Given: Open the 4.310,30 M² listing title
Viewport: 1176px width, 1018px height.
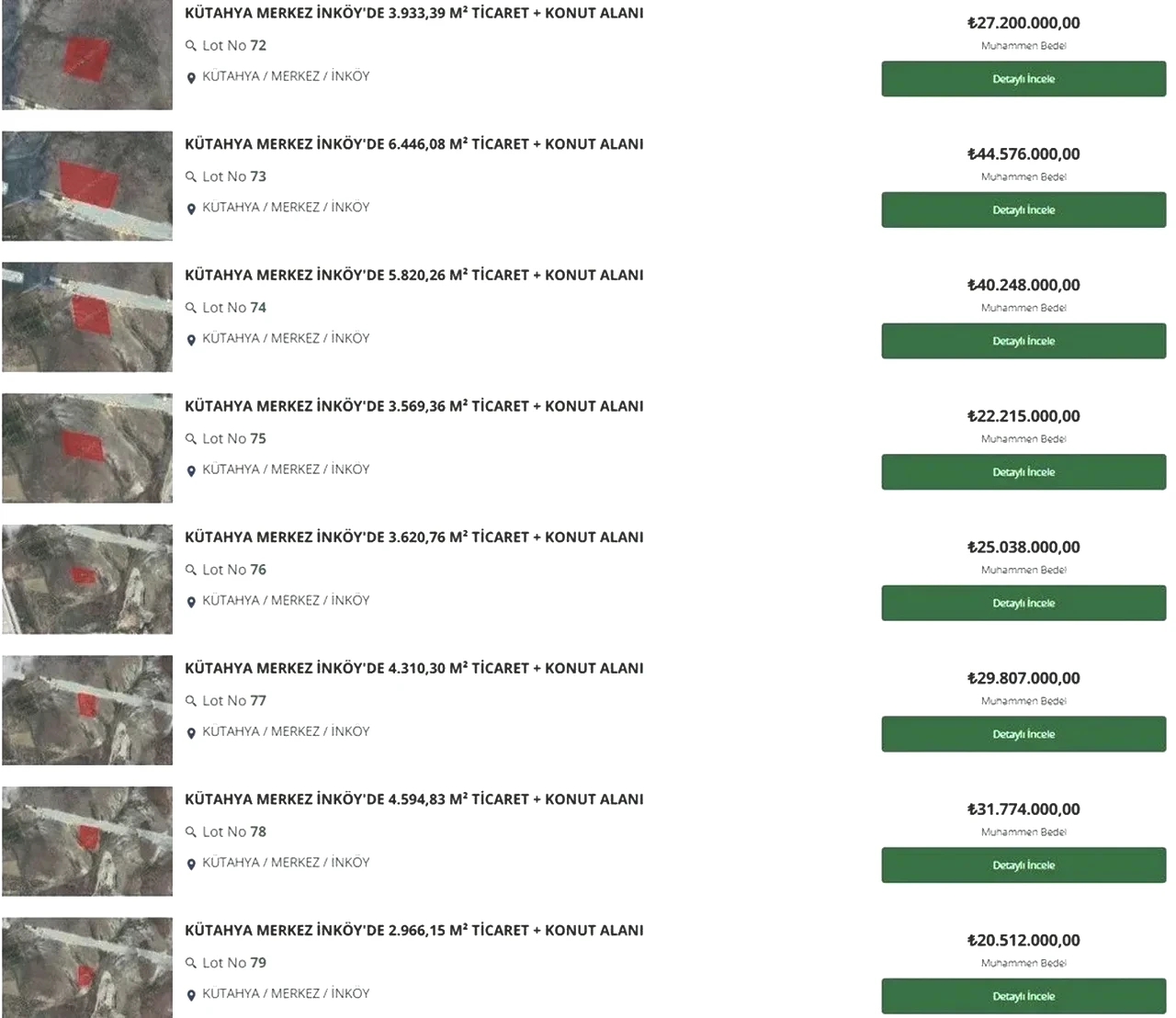Looking at the screenshot, I should [414, 668].
